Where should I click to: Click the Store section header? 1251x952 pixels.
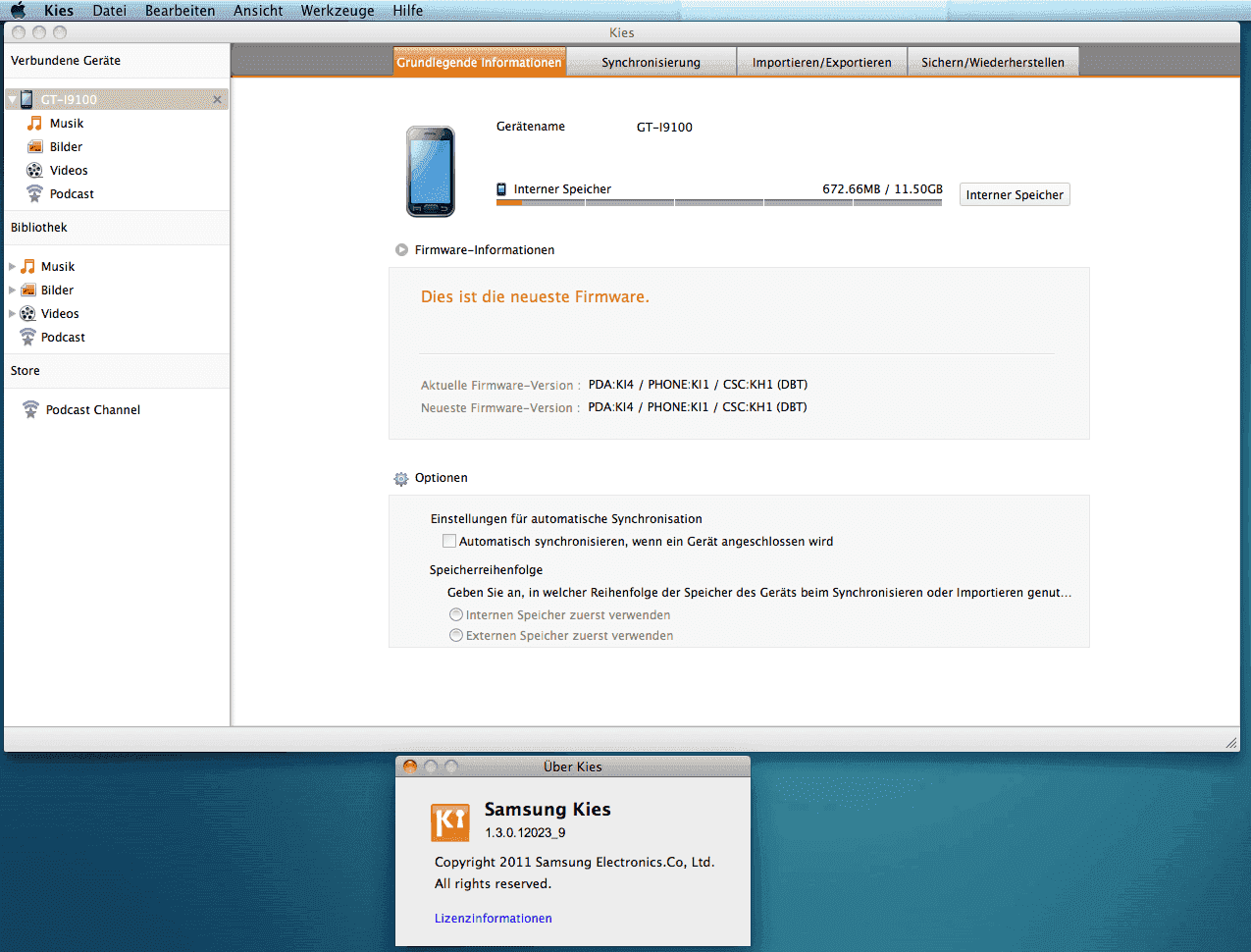click(26, 371)
